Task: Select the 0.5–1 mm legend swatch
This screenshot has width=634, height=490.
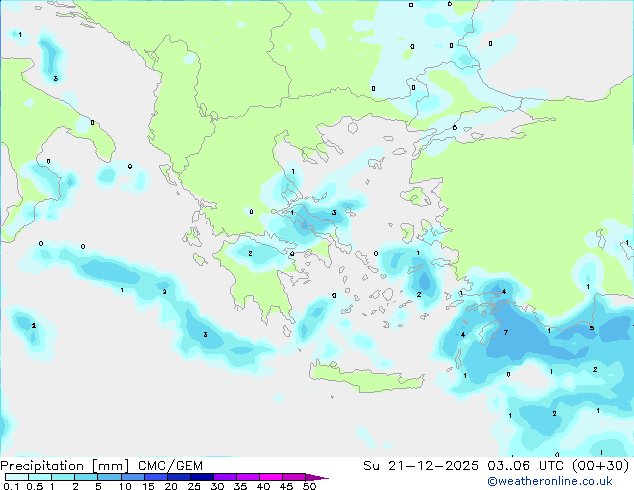Action: tap(40, 477)
